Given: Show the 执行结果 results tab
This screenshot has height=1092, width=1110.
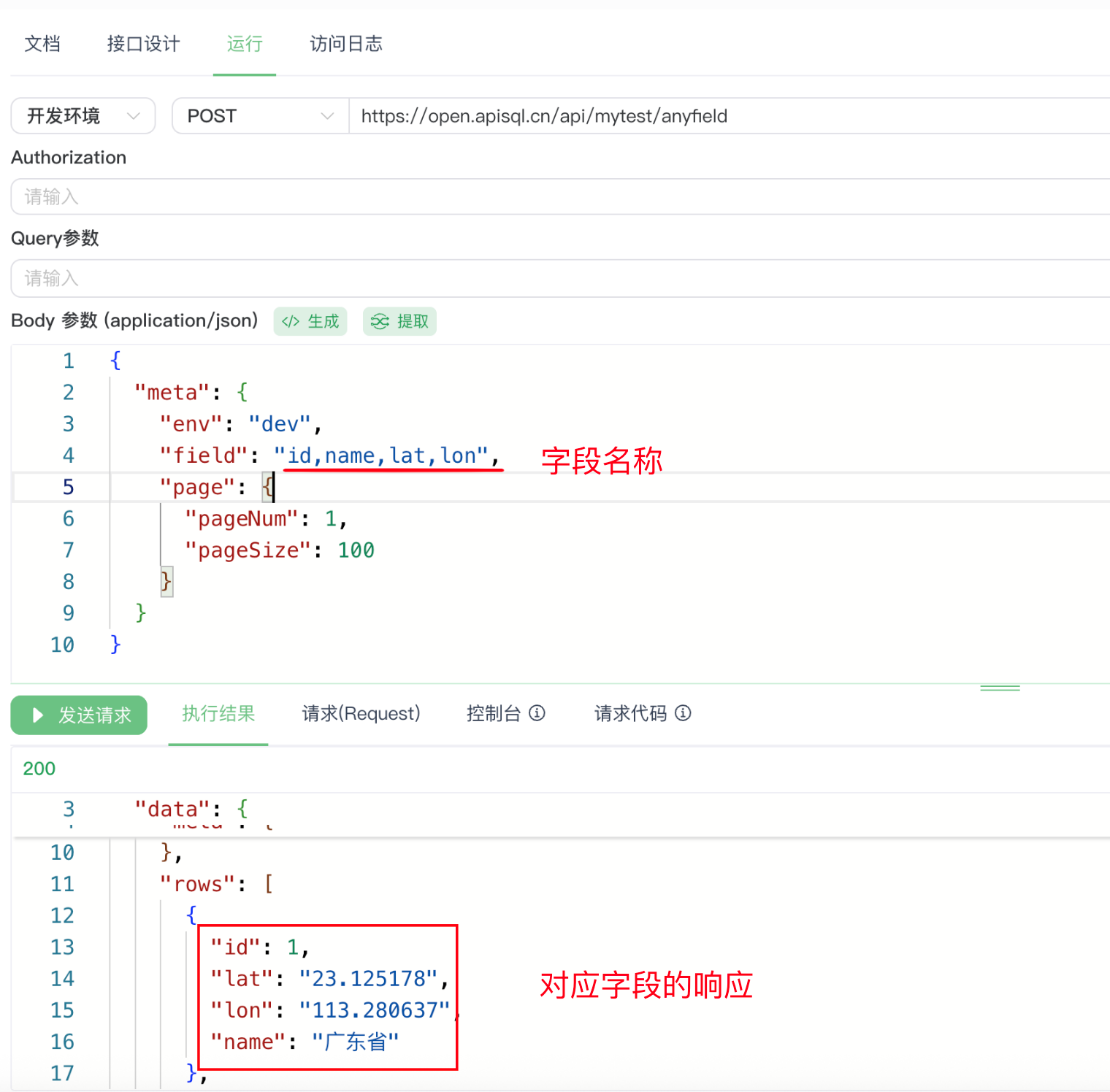Looking at the screenshot, I should tap(218, 714).
